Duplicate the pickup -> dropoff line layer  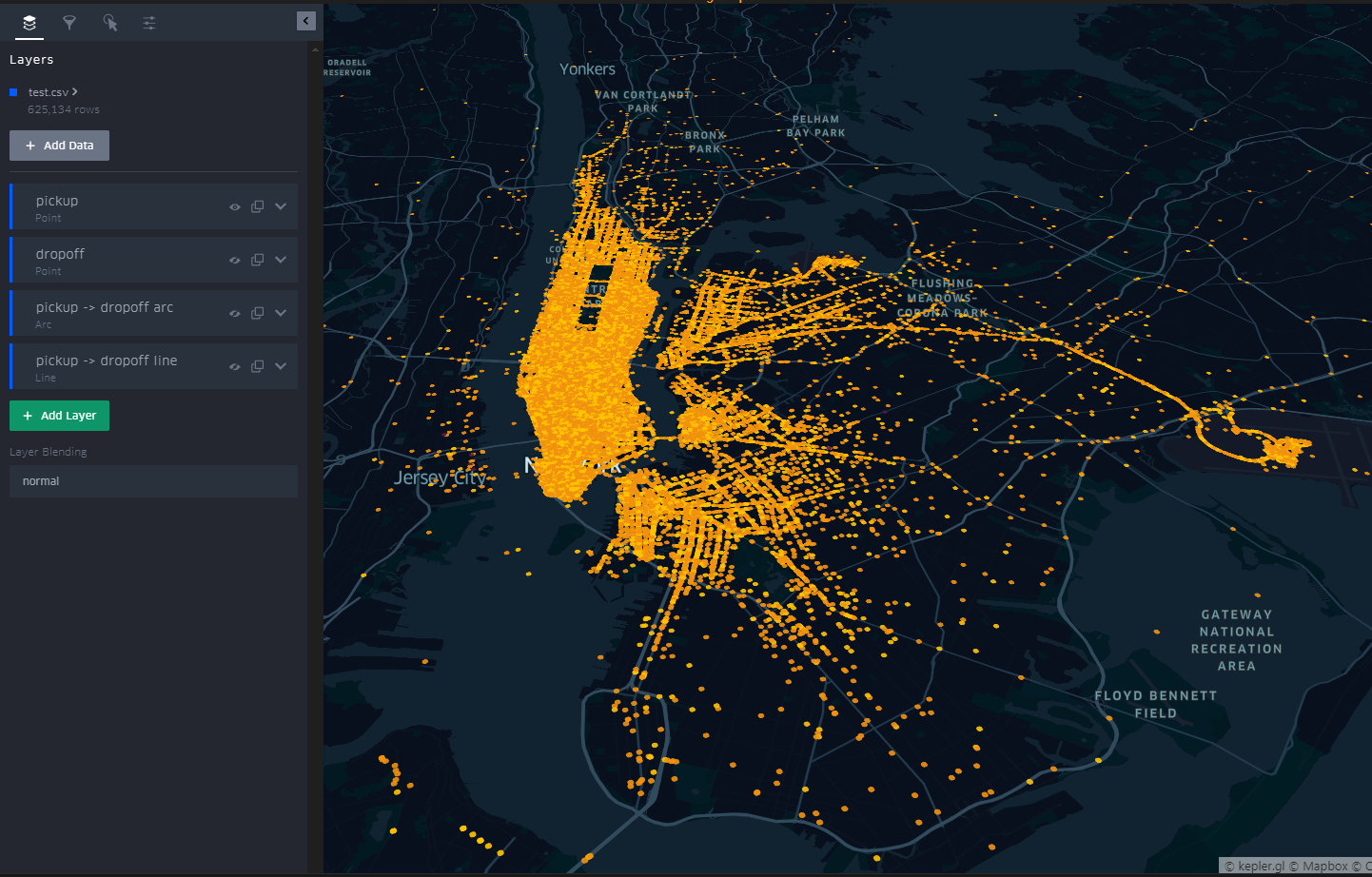(257, 366)
